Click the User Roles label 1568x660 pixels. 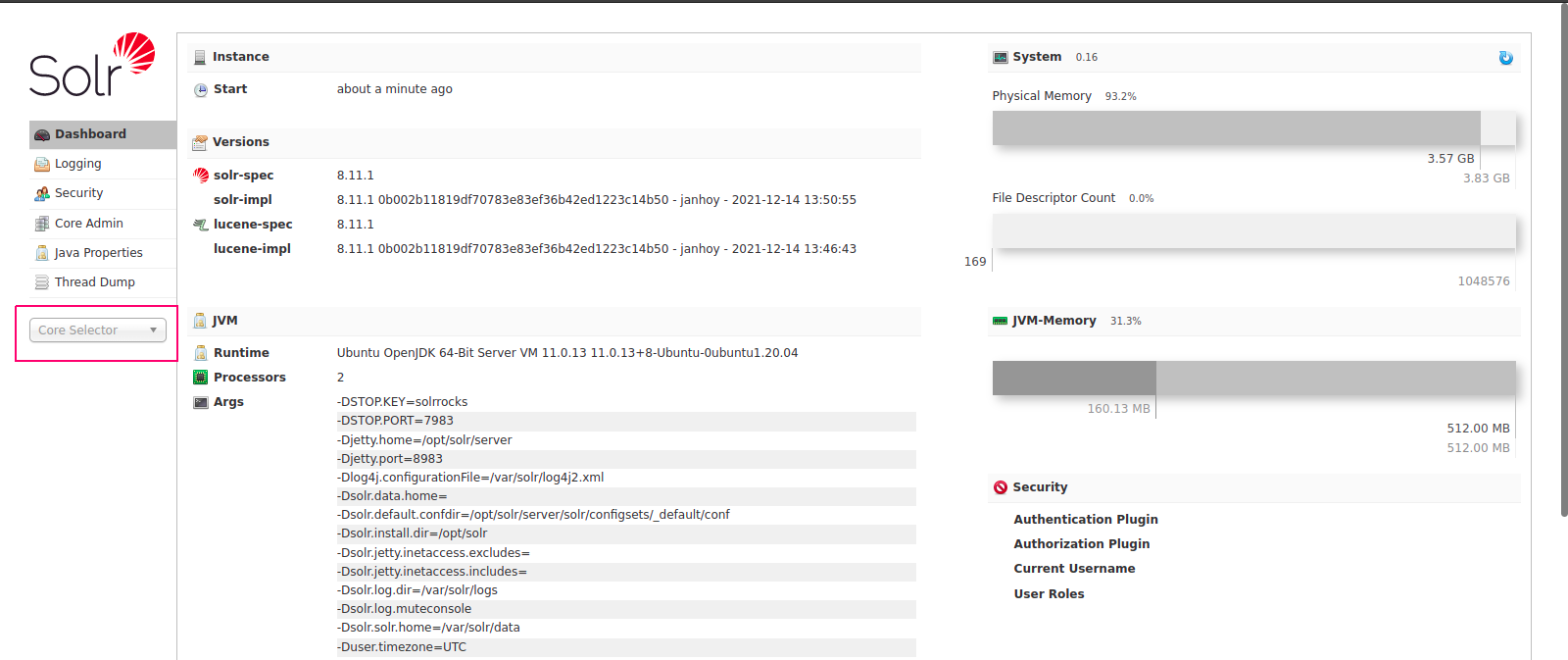pos(1049,594)
